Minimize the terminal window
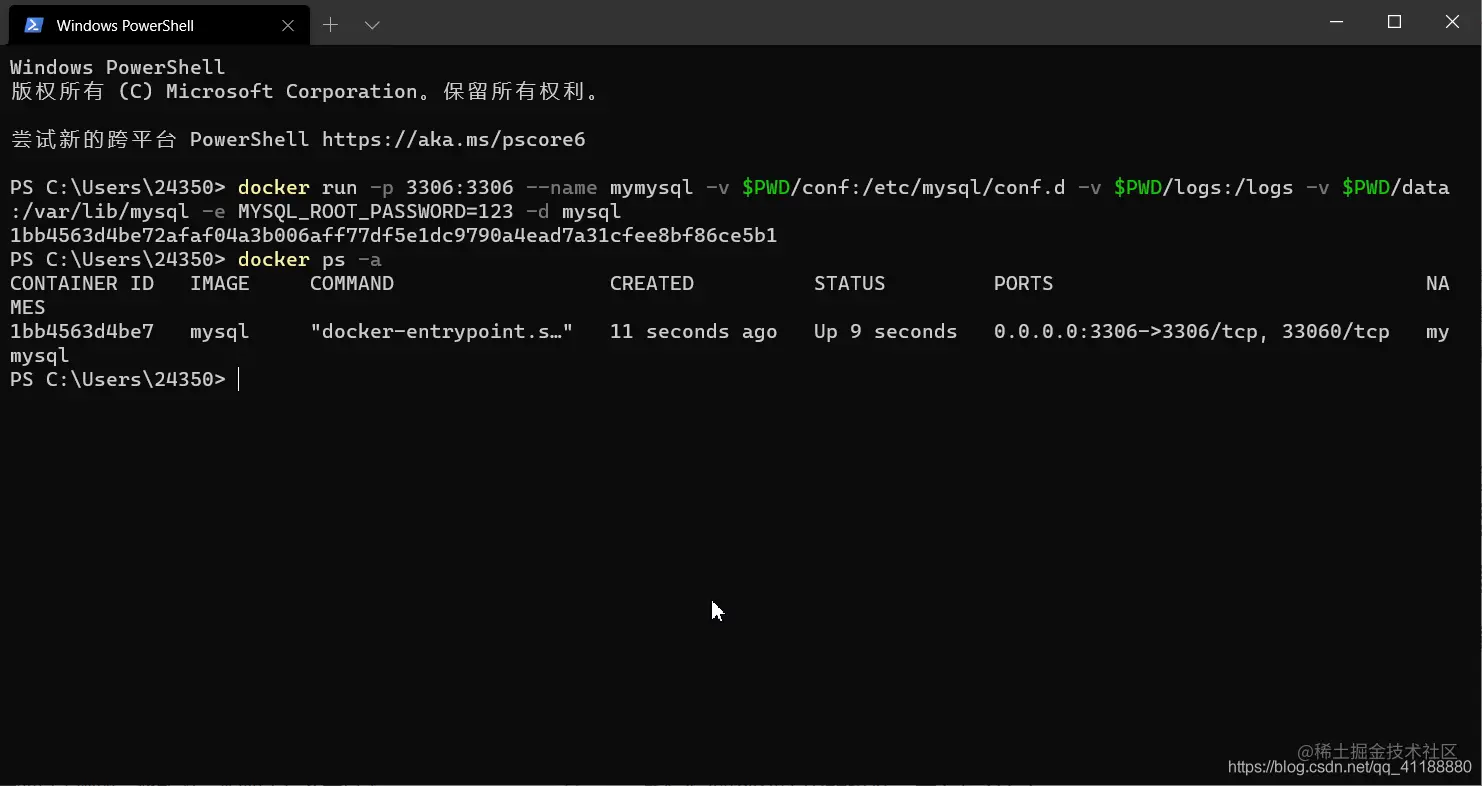 pyautogui.click(x=1336, y=22)
